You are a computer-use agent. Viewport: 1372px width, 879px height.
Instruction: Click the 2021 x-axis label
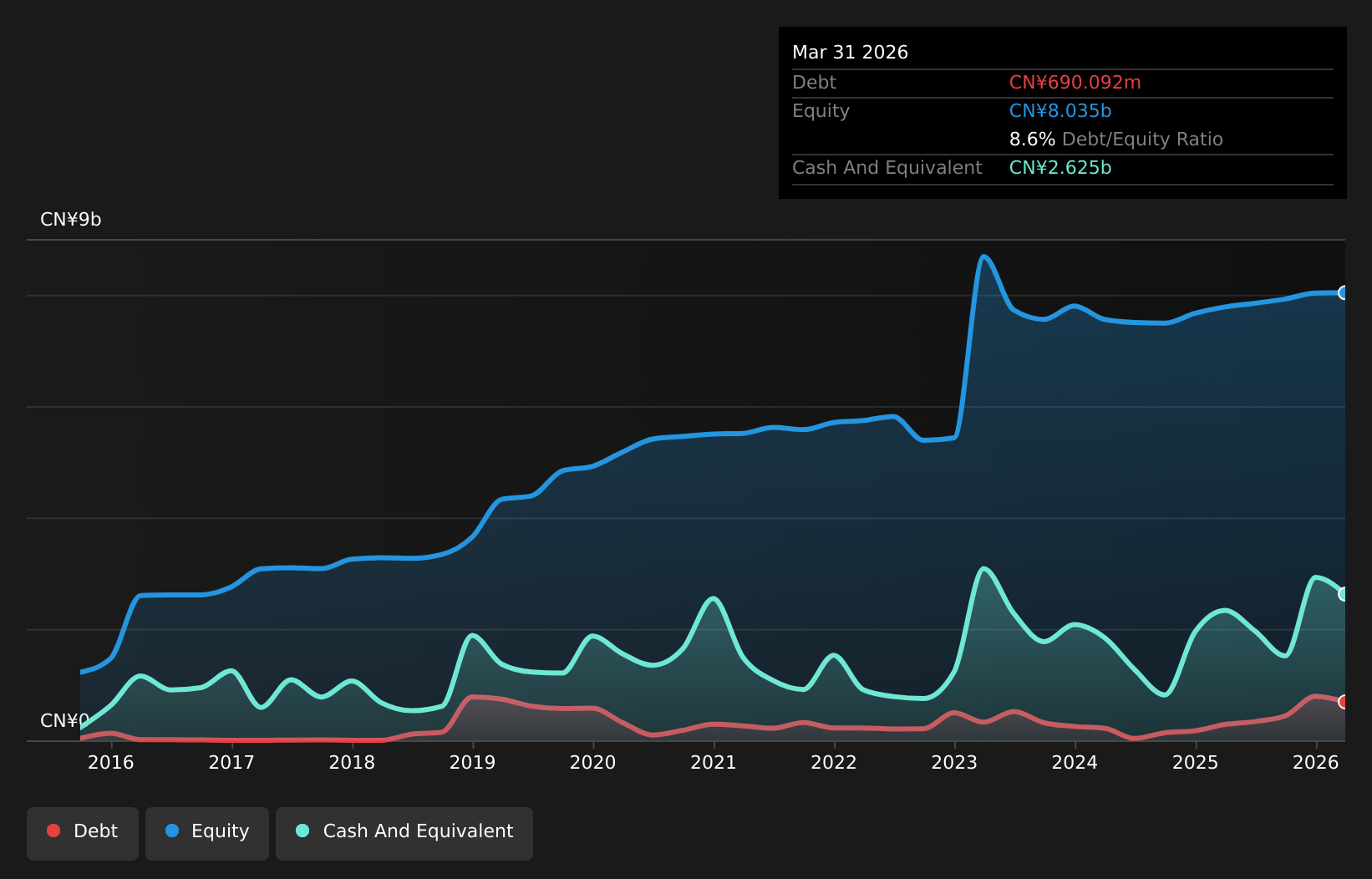click(x=714, y=762)
